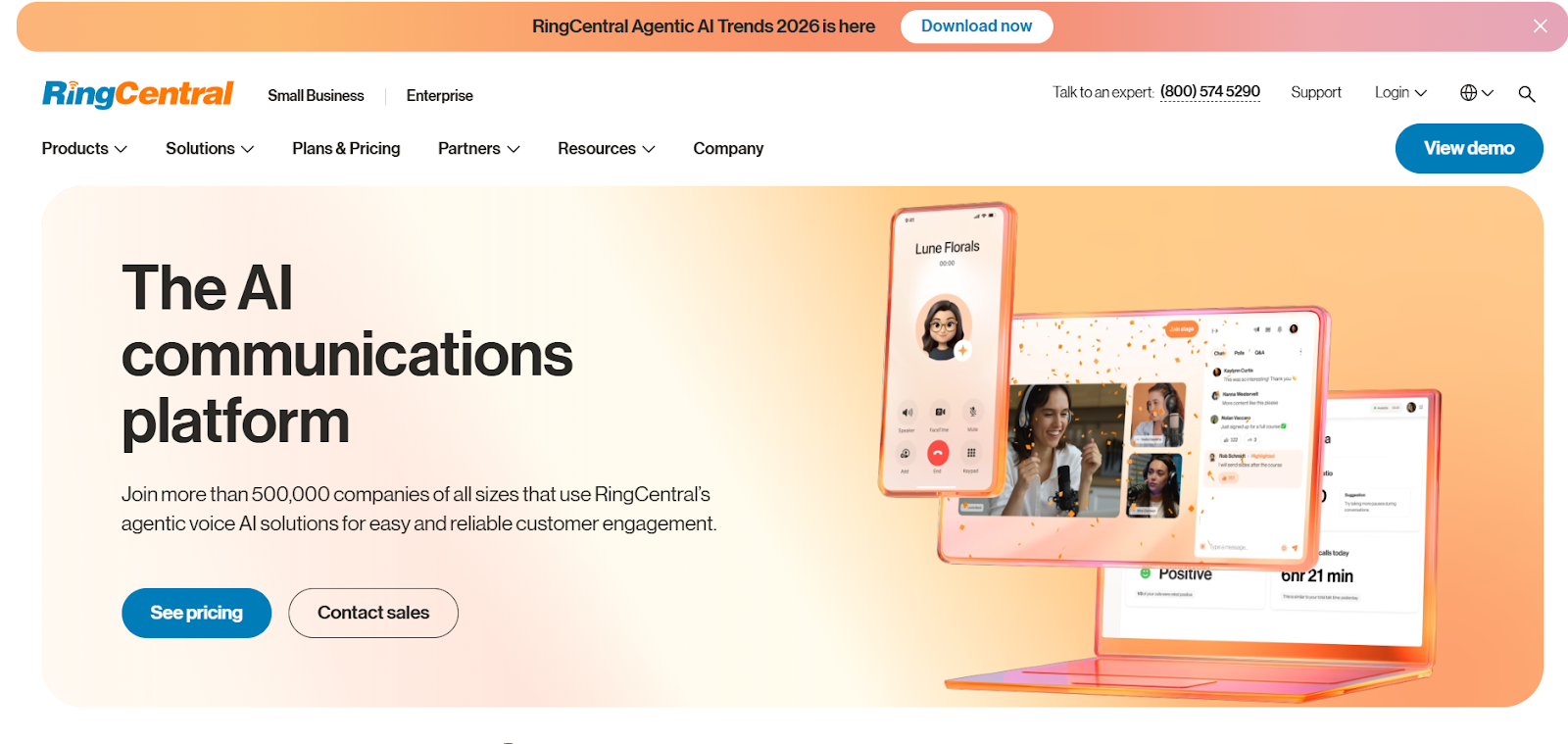
Task: Click the Contact sales button
Action: 373,613
